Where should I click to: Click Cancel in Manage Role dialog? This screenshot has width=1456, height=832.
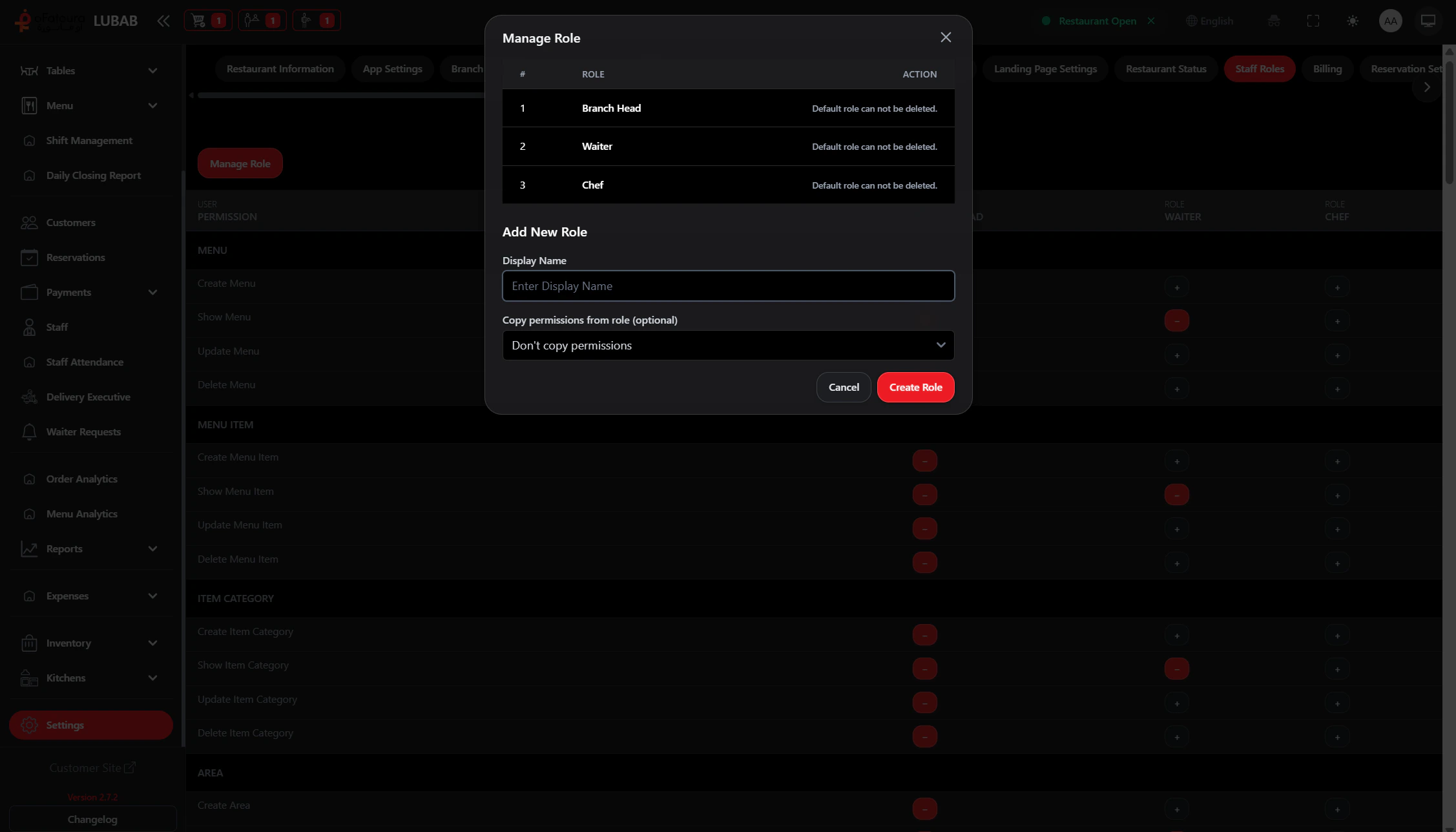[843, 388]
